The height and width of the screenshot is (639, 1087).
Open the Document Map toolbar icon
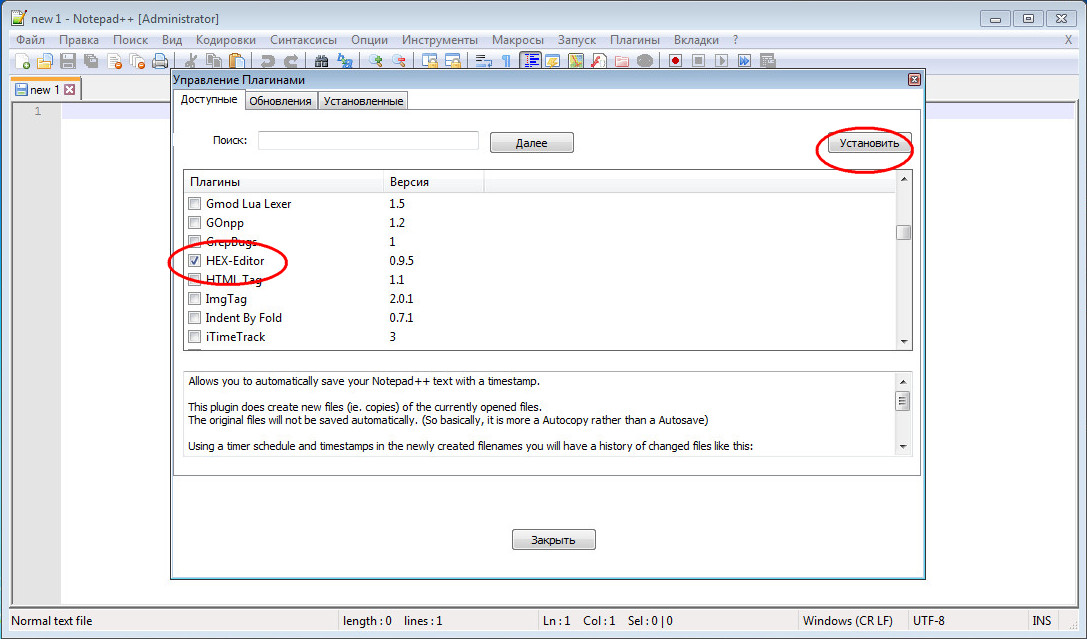click(x=576, y=61)
